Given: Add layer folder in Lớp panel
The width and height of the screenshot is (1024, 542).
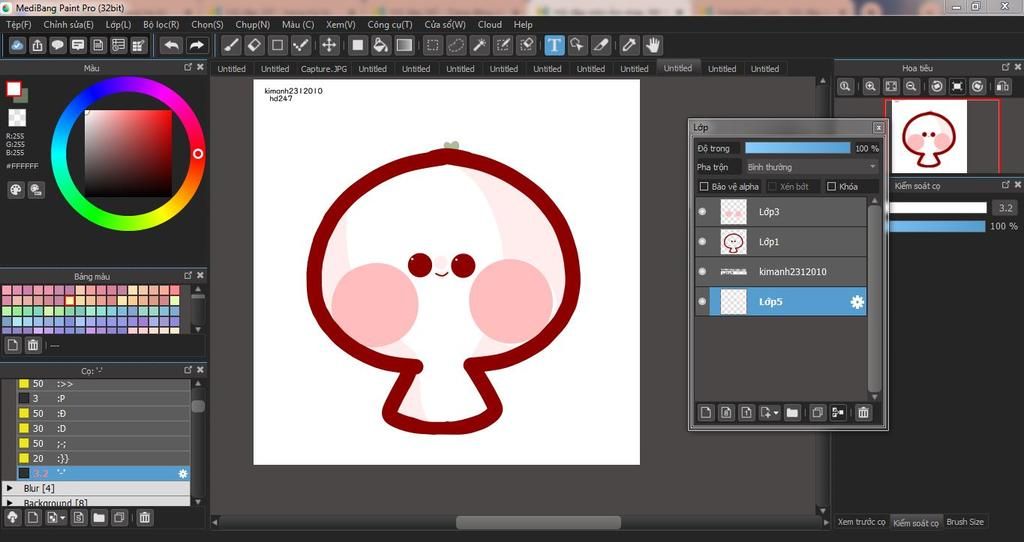Looking at the screenshot, I should point(792,413).
